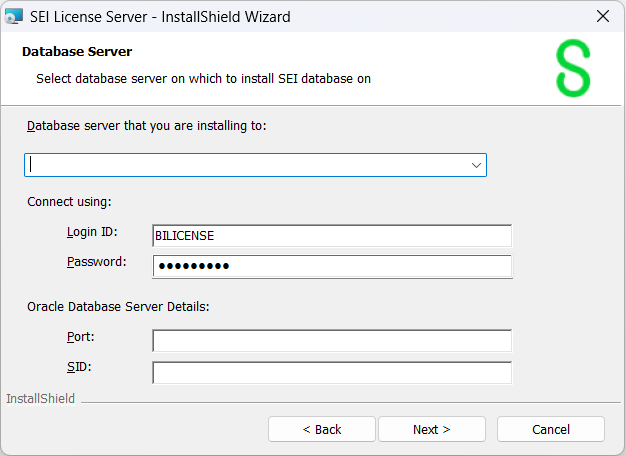Proceed with the Next button
This screenshot has height=456, width=626.
click(431, 429)
